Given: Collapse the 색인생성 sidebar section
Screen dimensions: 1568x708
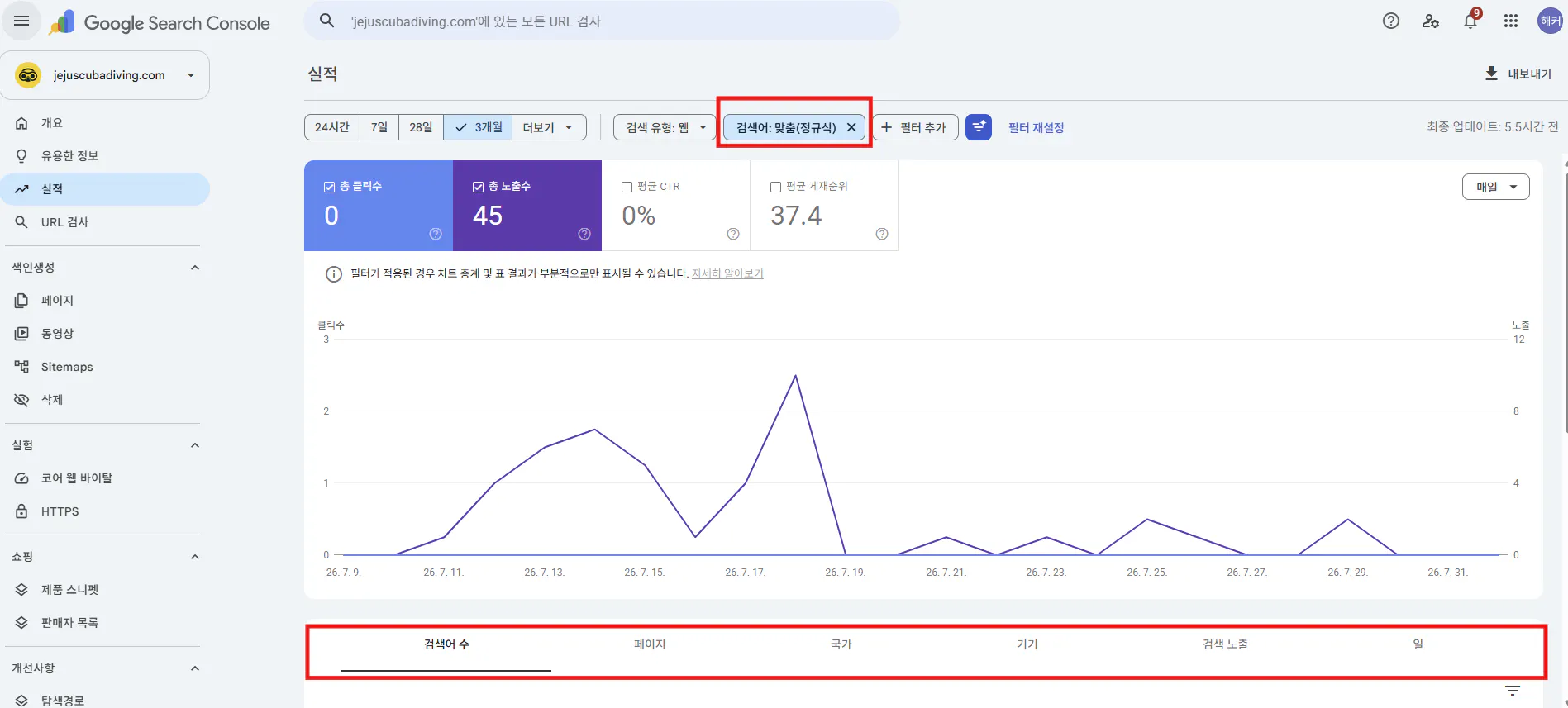Looking at the screenshot, I should [195, 268].
